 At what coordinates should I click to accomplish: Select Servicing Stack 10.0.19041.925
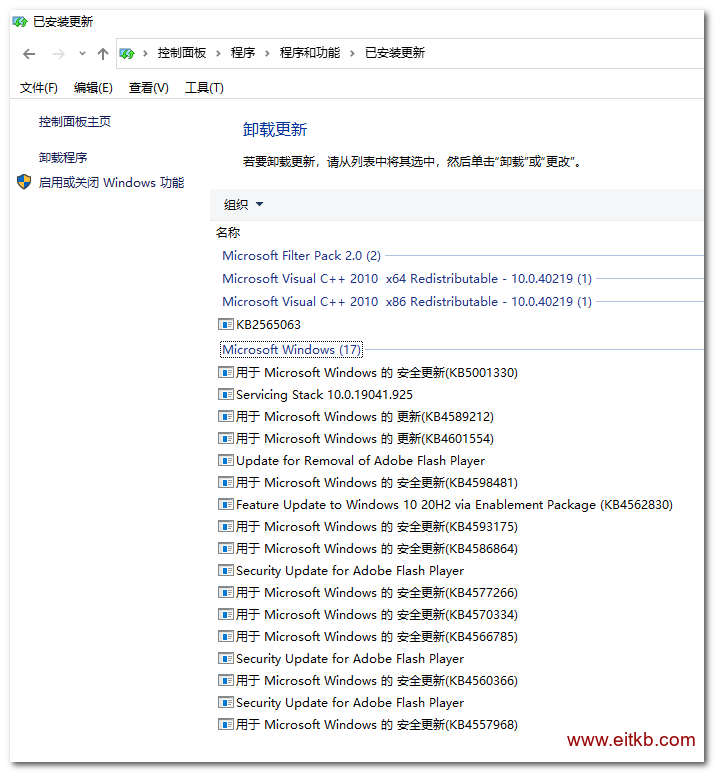[324, 394]
